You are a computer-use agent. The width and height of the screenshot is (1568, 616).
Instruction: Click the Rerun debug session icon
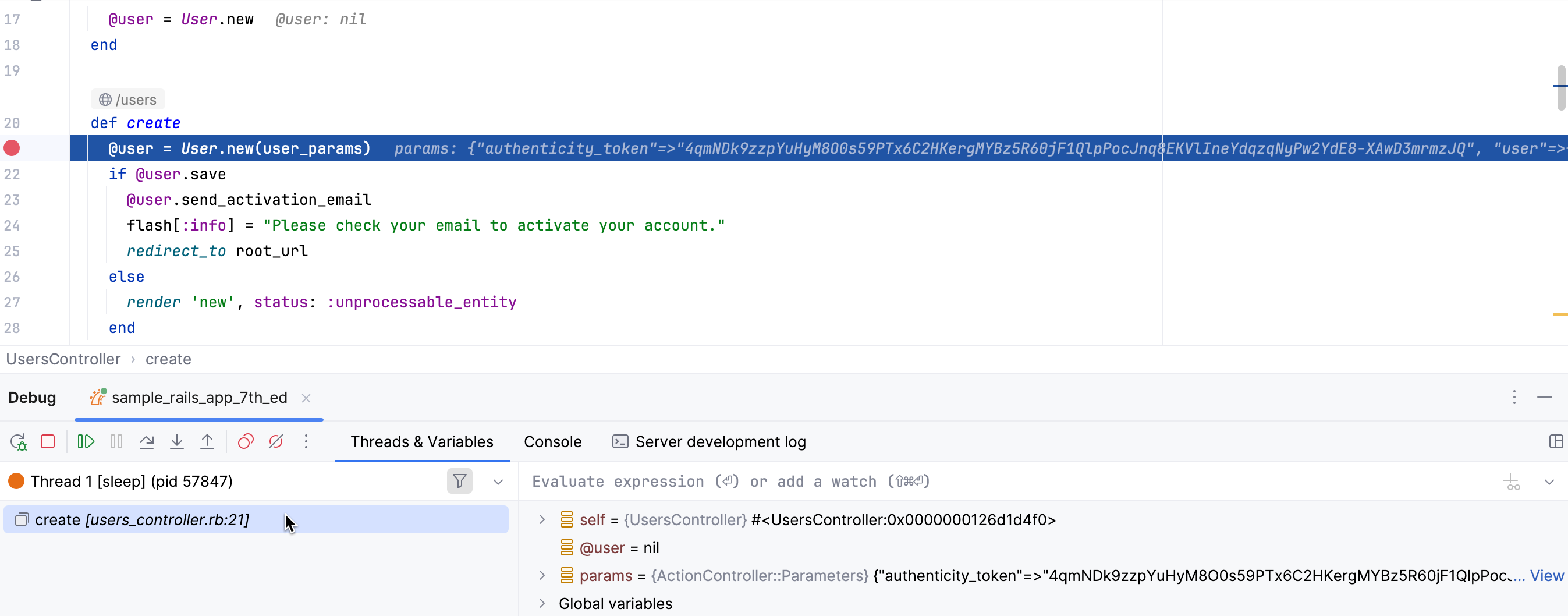(18, 442)
